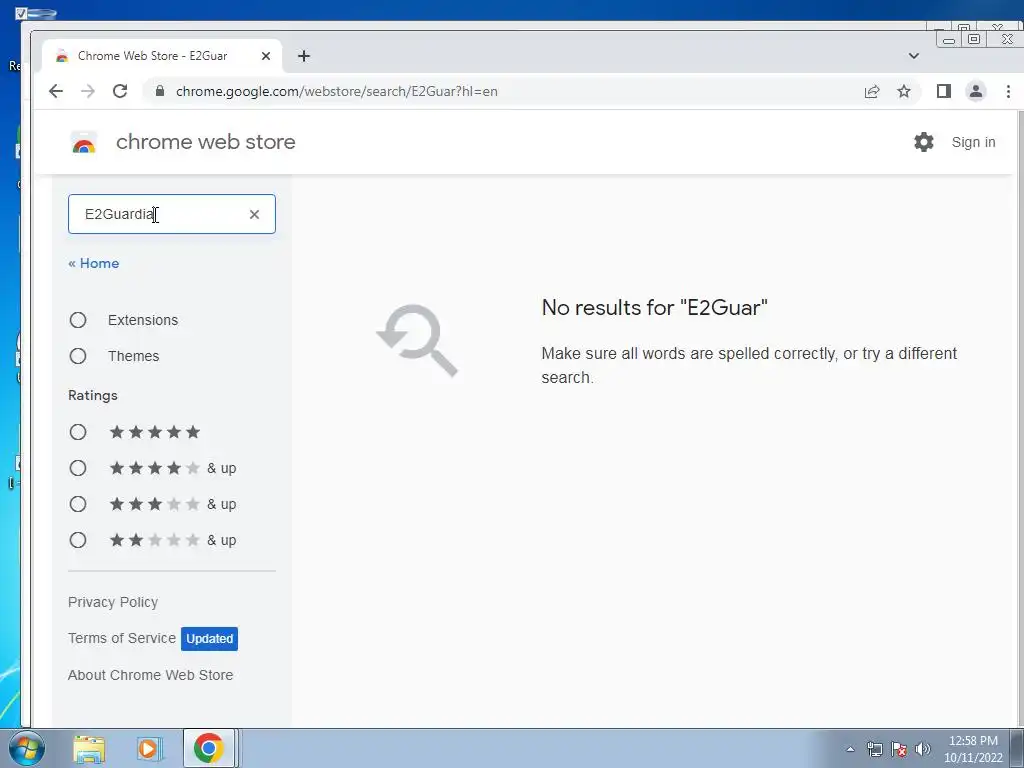Viewport: 1024px width, 768px height.
Task: Clear the search box with the X
Action: pos(255,214)
